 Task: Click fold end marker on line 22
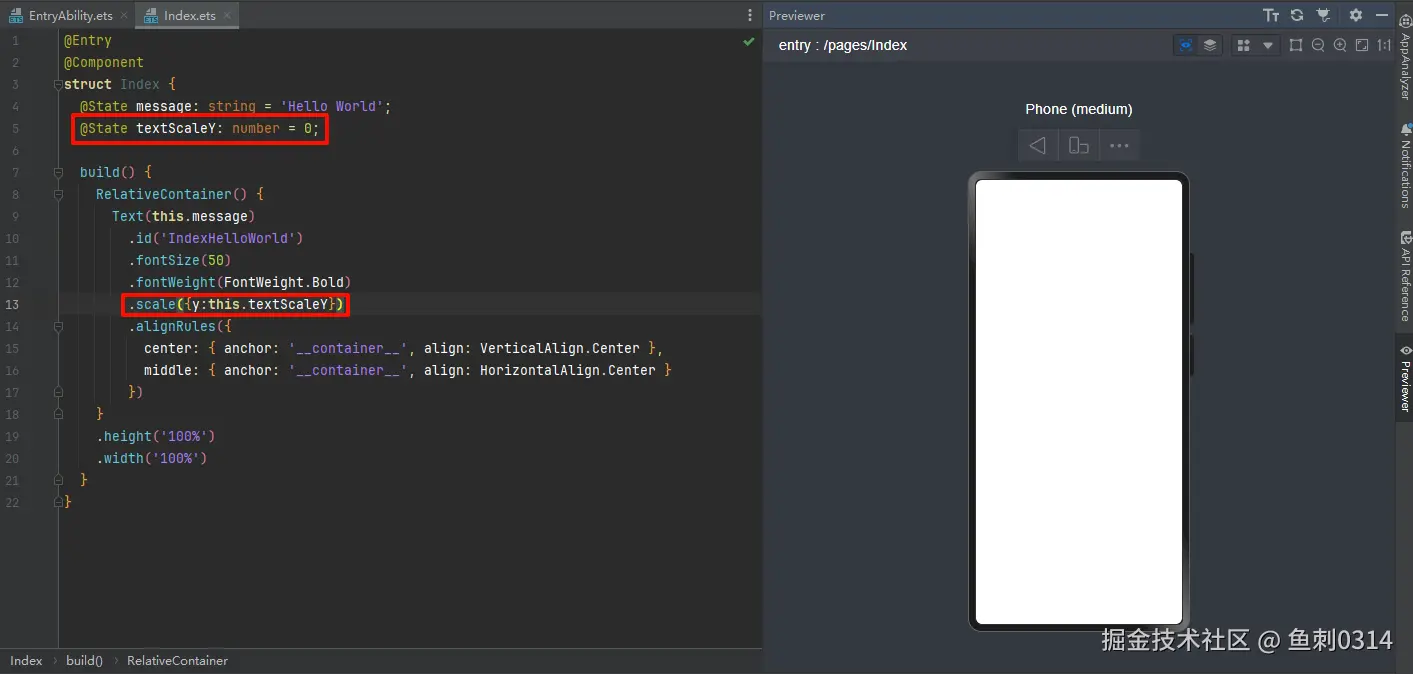coord(58,502)
